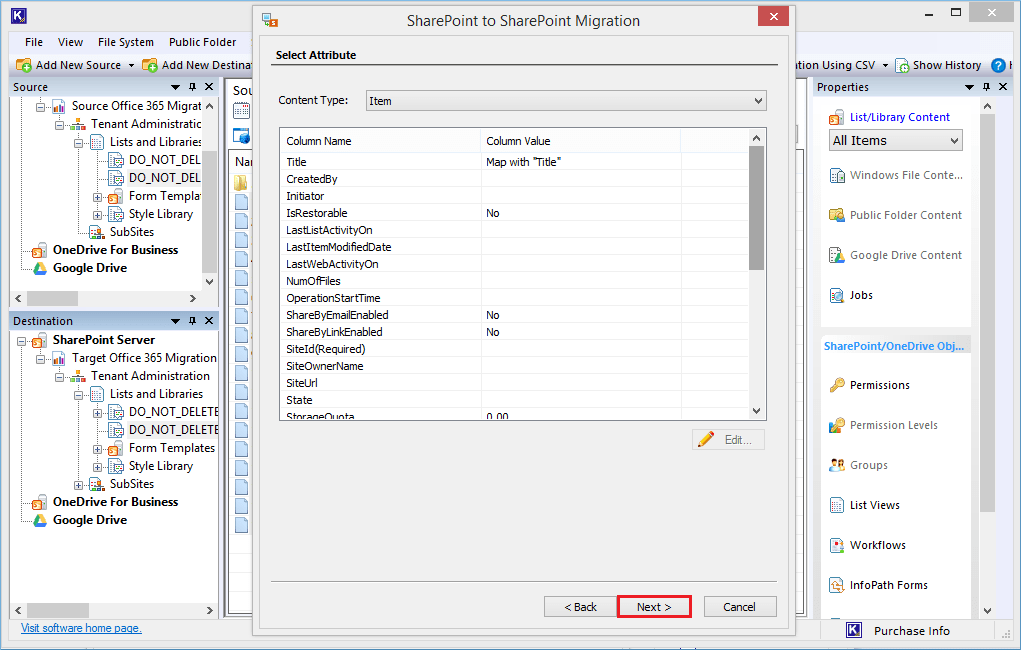Select Tenant Administration in Destination tree
The height and width of the screenshot is (650, 1021).
(150, 376)
